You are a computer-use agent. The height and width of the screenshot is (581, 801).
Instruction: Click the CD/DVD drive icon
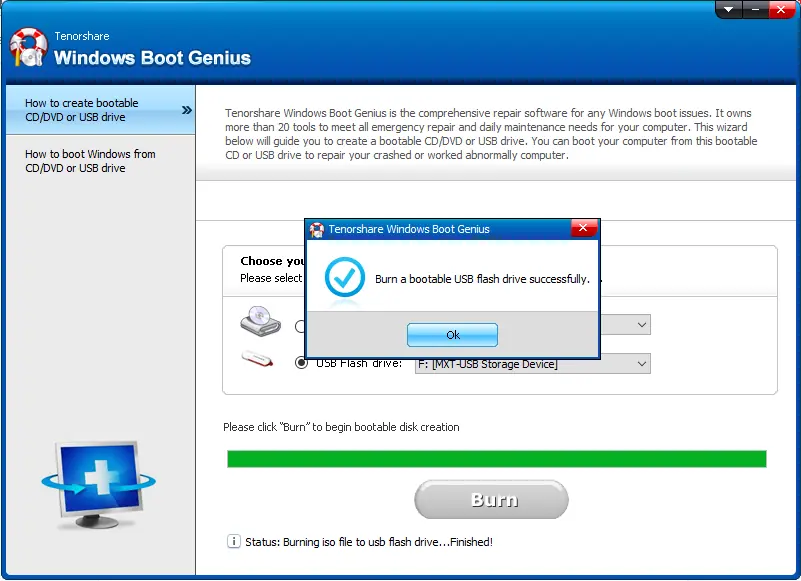pos(261,321)
